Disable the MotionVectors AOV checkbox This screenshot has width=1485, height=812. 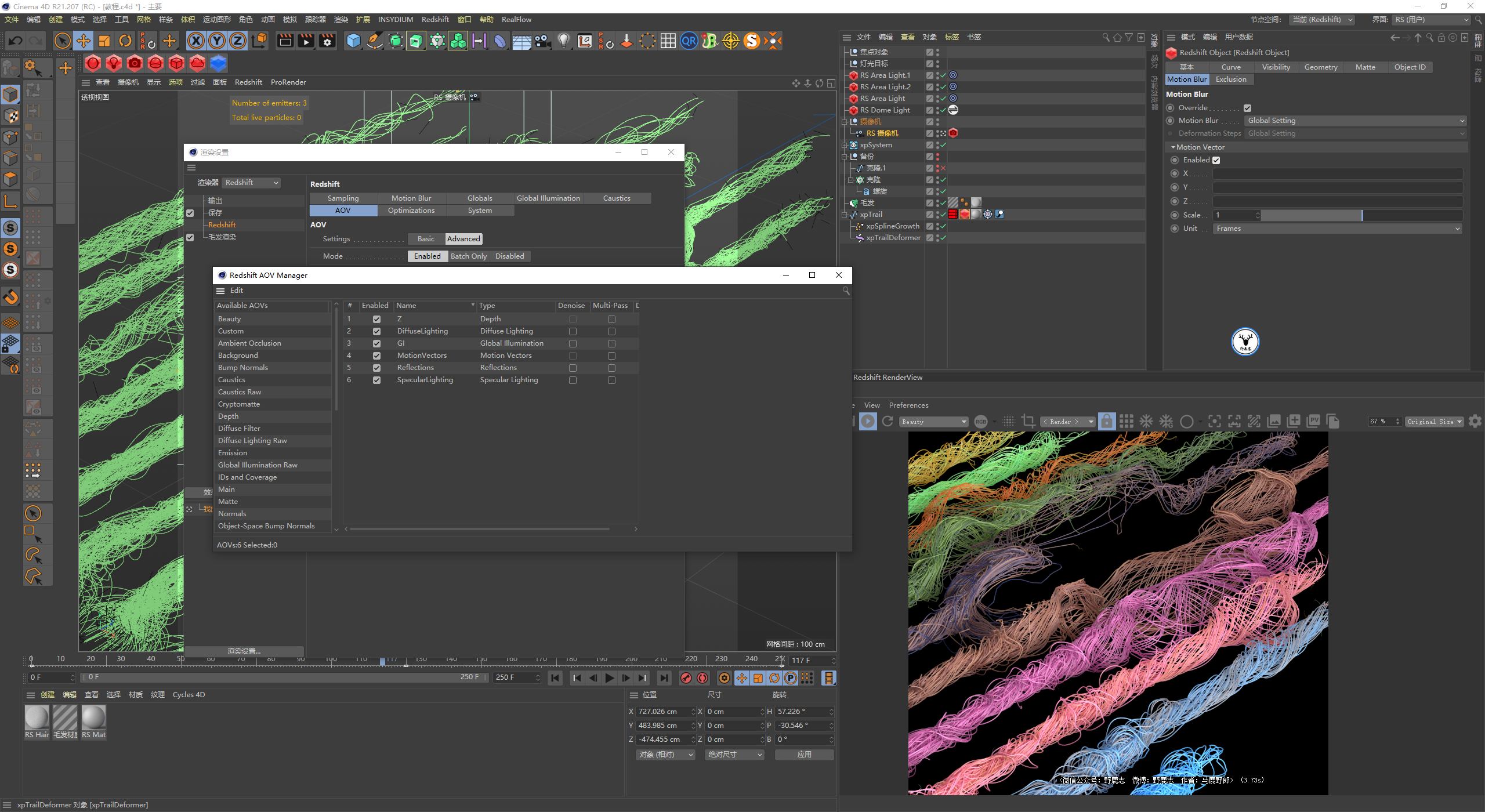pos(376,356)
